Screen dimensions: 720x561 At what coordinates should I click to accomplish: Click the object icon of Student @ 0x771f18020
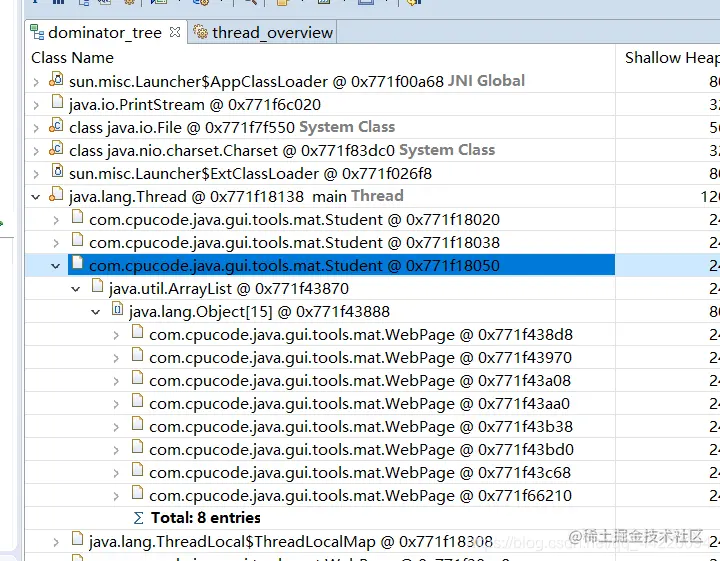[x=78, y=217]
